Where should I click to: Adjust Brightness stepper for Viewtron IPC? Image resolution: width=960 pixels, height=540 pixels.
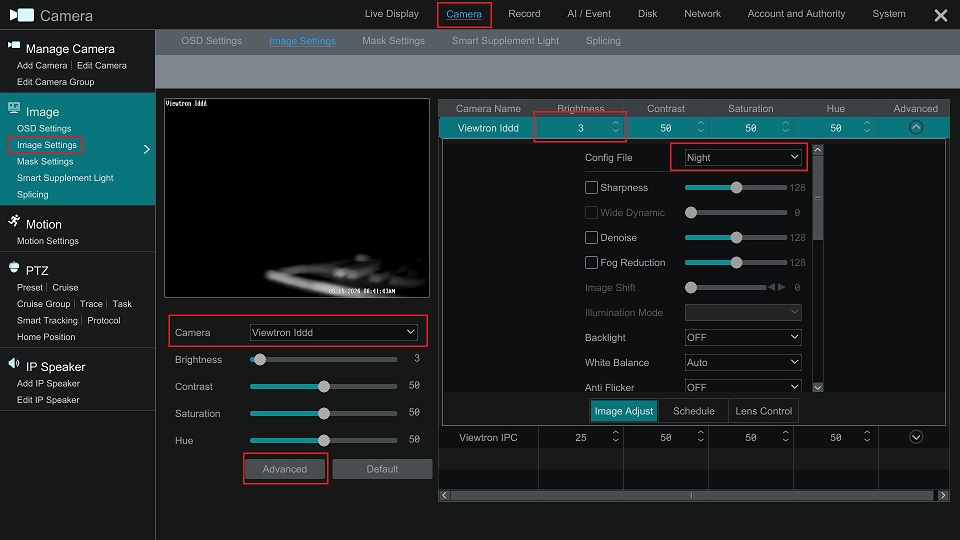(x=615, y=437)
